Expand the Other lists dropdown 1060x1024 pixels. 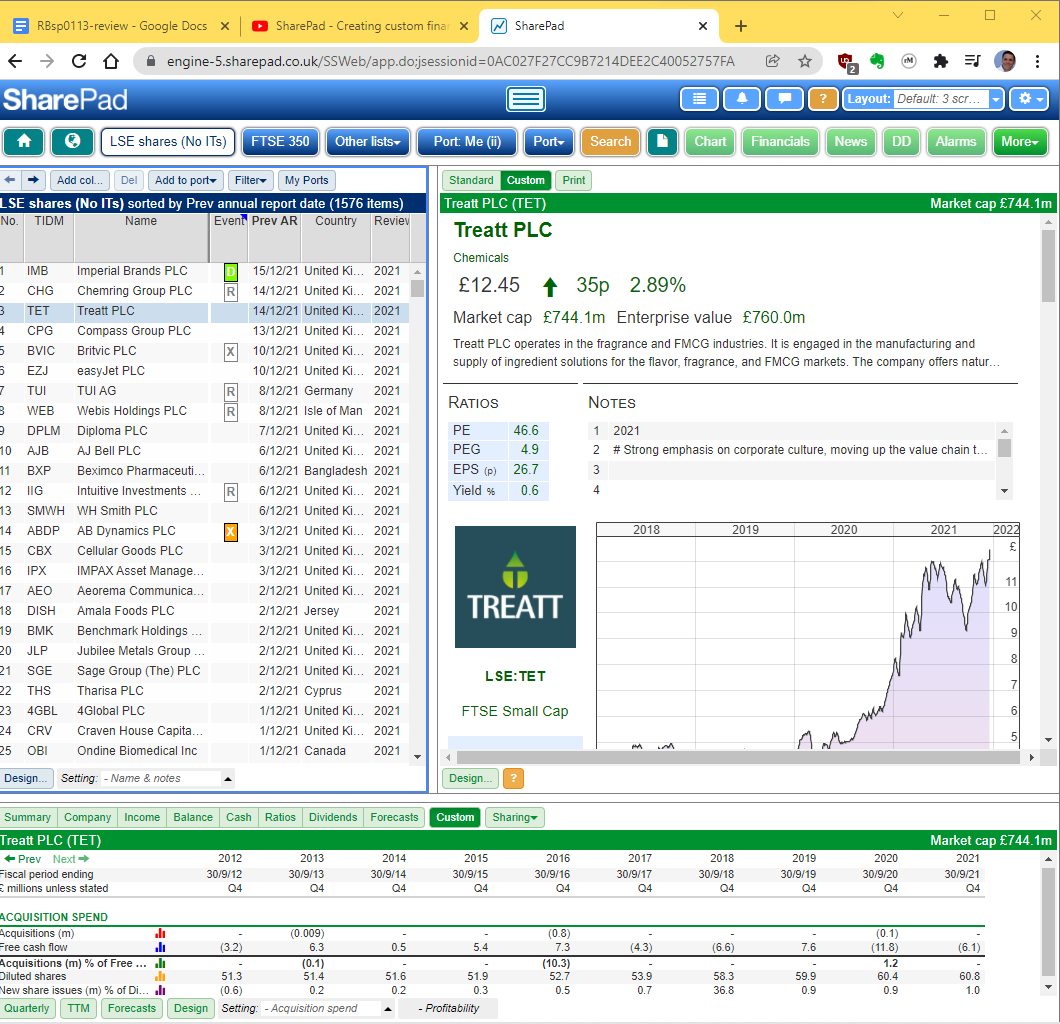coord(368,141)
